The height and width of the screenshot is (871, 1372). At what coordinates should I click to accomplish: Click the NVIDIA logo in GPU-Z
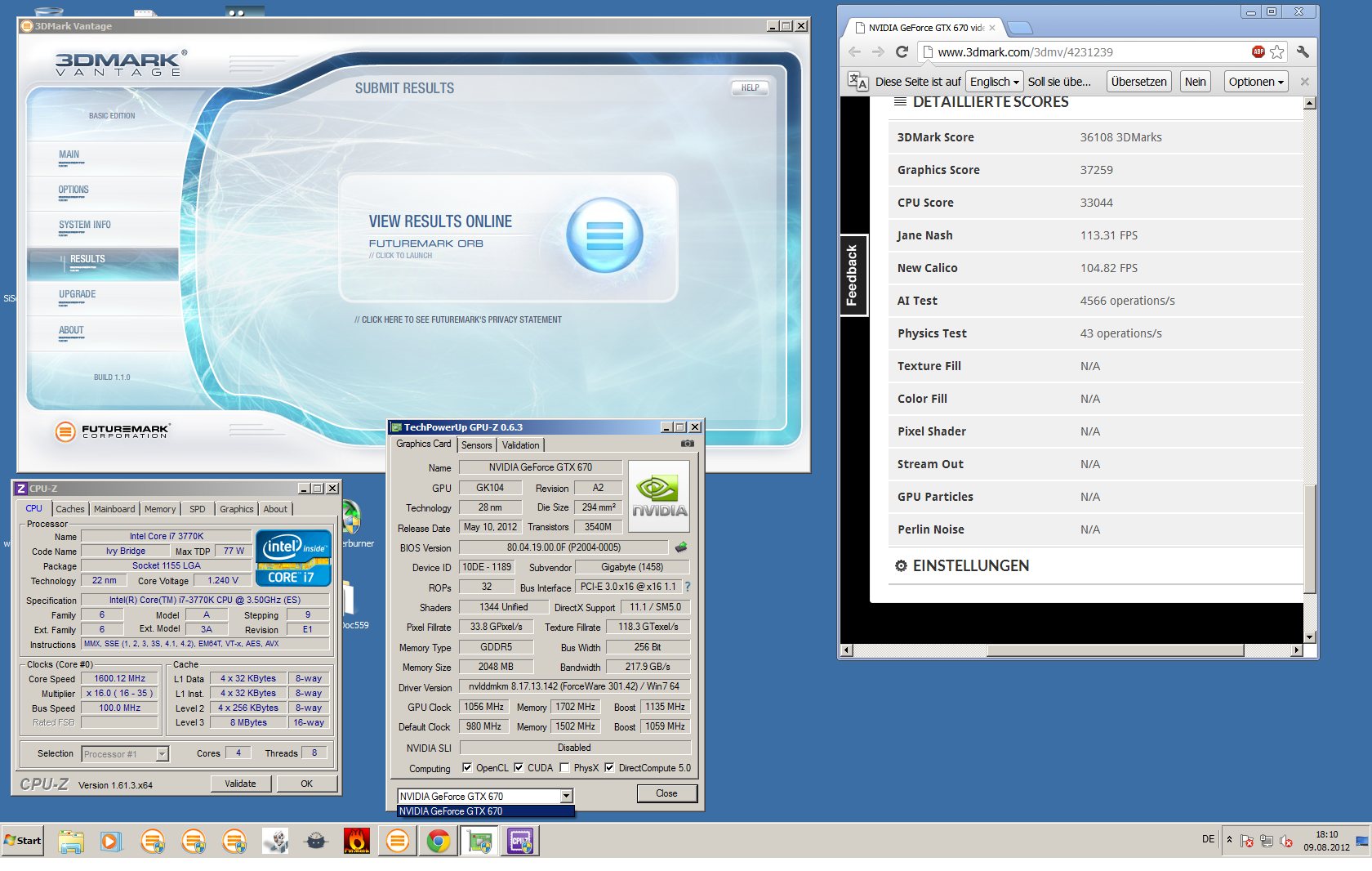(x=659, y=496)
